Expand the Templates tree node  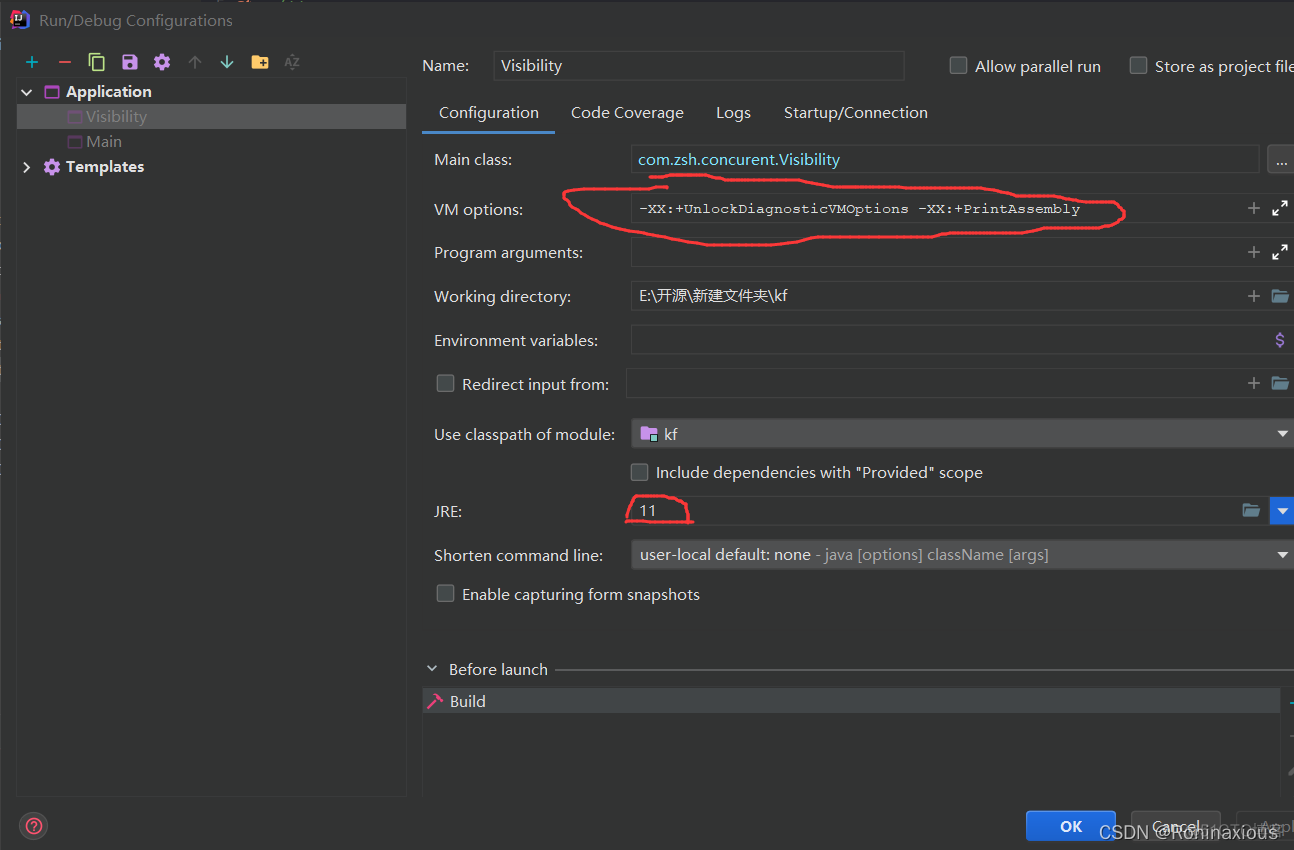(x=27, y=167)
